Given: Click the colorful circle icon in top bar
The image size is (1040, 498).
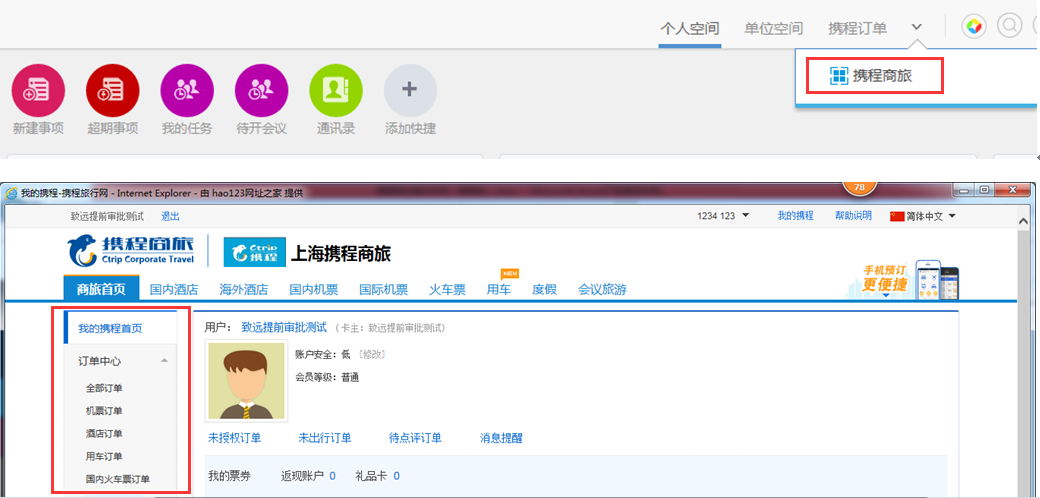Looking at the screenshot, I should pos(974,27).
